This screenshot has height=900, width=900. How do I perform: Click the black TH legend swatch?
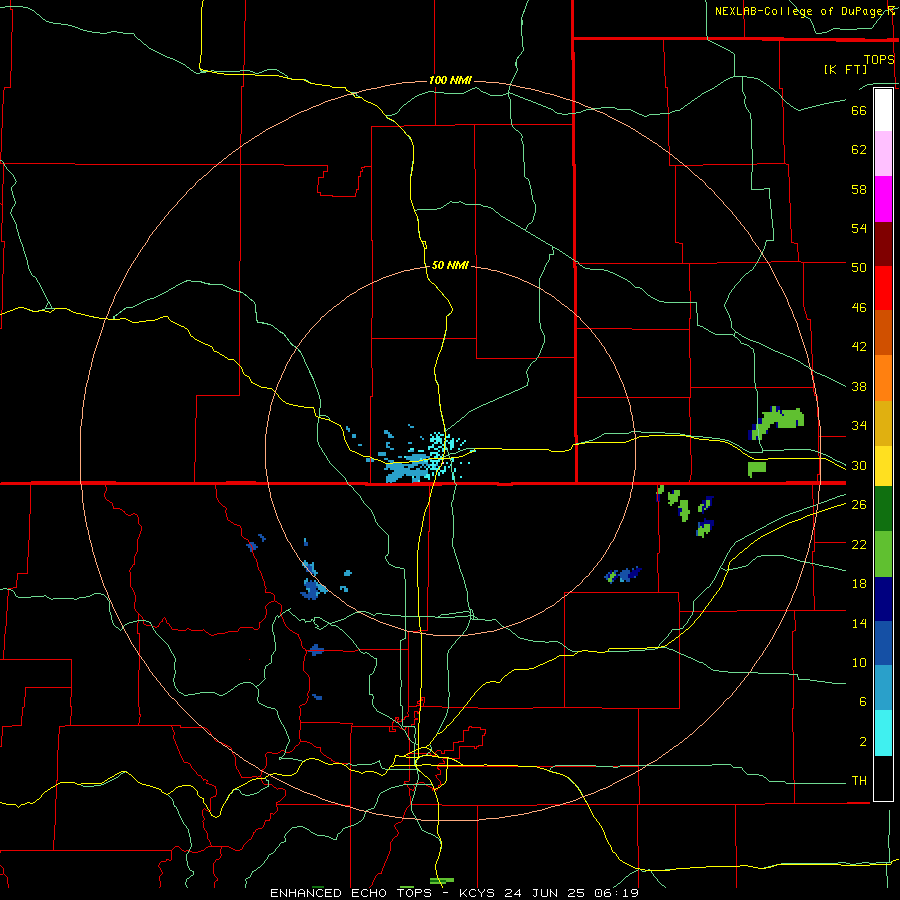(x=883, y=778)
